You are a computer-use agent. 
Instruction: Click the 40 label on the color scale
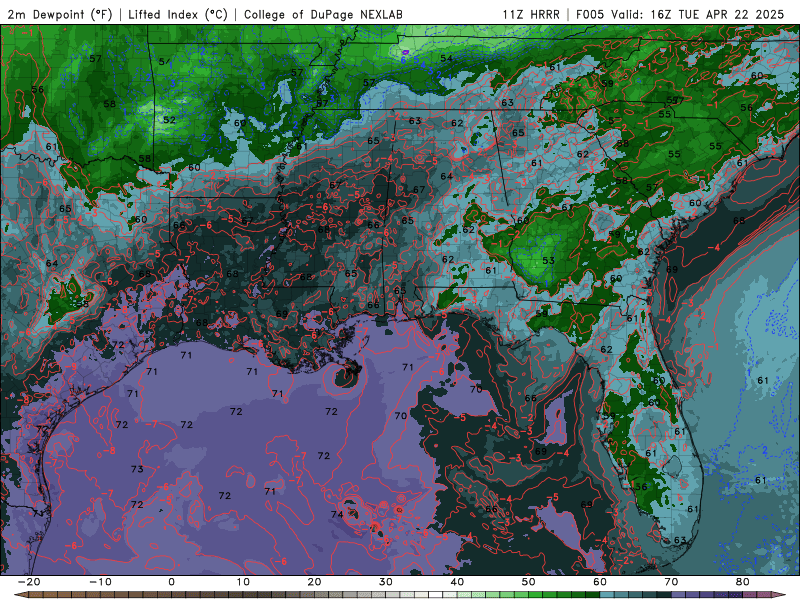click(x=457, y=582)
